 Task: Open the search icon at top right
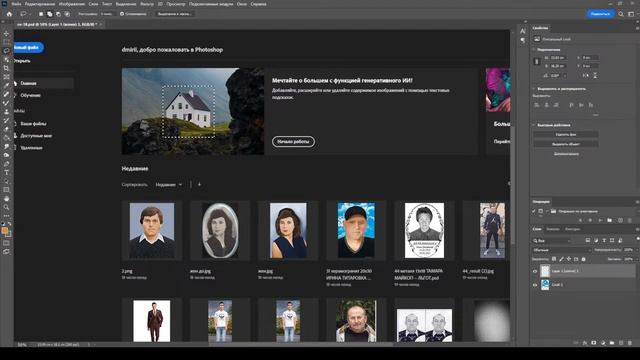[621, 14]
